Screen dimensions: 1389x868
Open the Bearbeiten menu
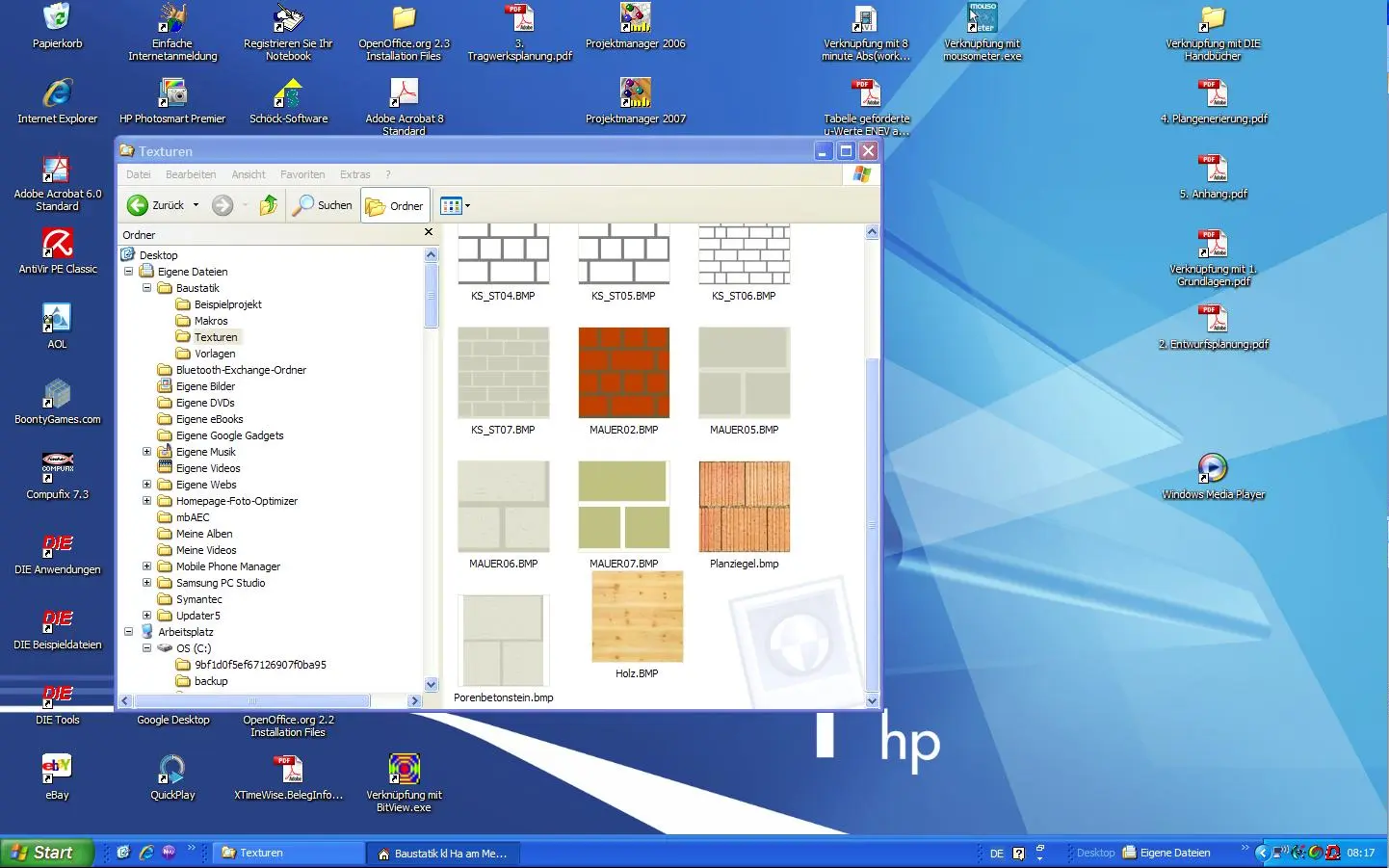coord(191,174)
